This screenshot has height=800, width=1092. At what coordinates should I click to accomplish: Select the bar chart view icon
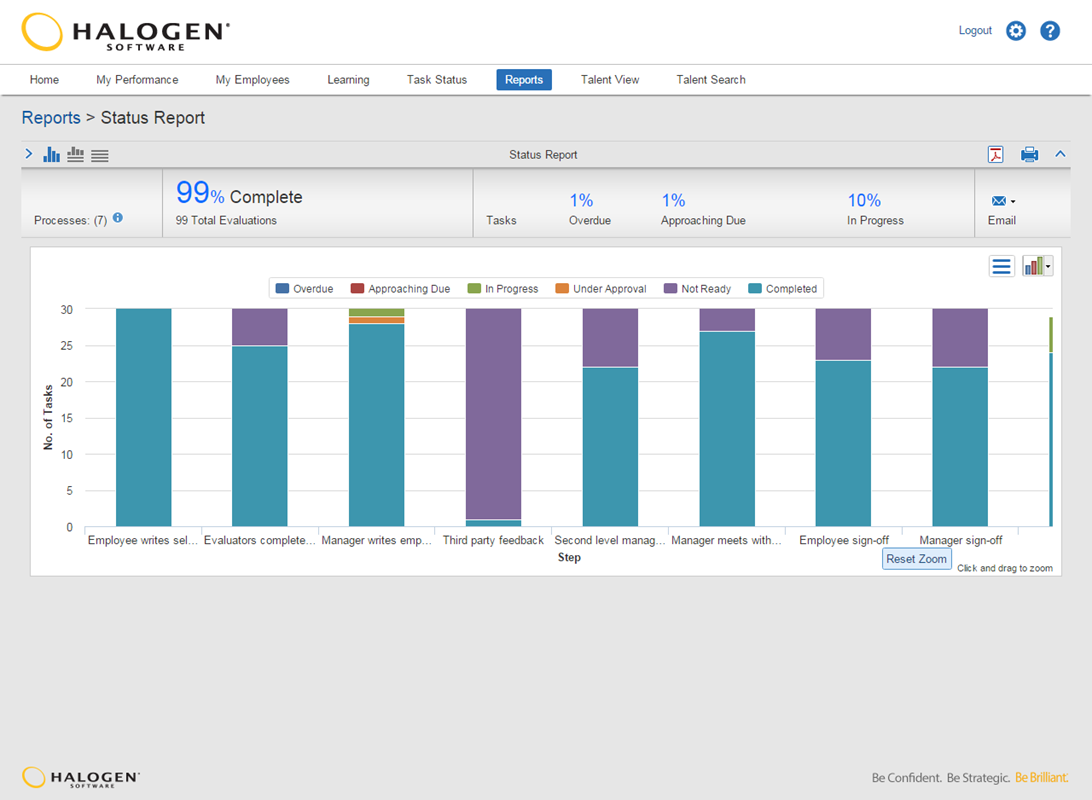click(51, 154)
